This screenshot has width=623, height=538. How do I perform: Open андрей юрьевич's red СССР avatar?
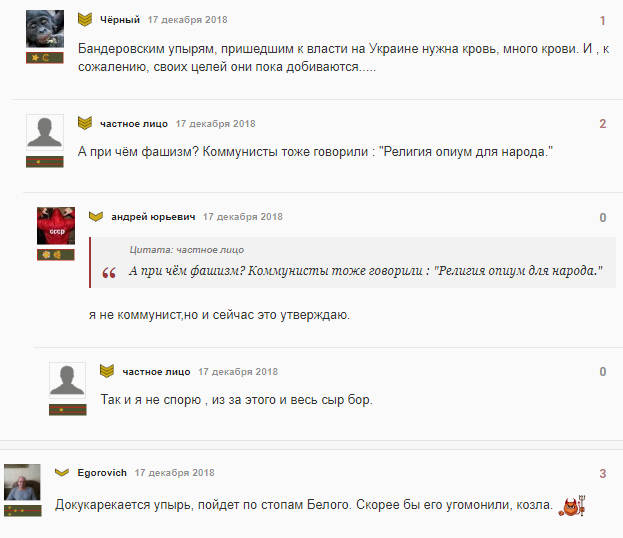click(56, 226)
